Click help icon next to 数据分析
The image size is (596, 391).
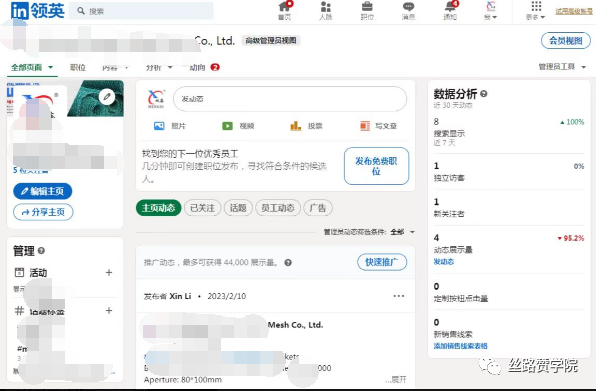coord(483,93)
